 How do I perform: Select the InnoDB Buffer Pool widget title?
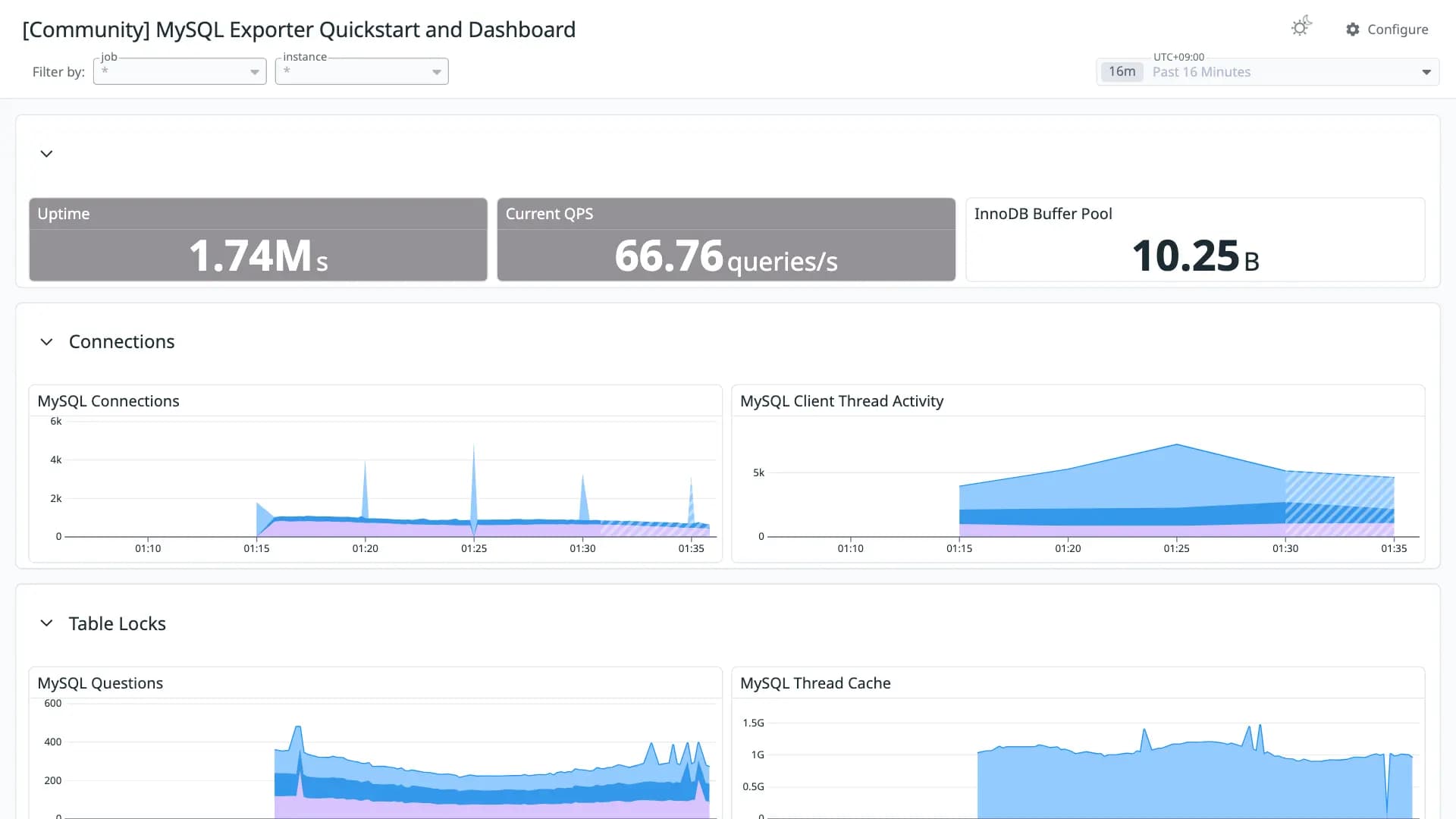coord(1043,214)
